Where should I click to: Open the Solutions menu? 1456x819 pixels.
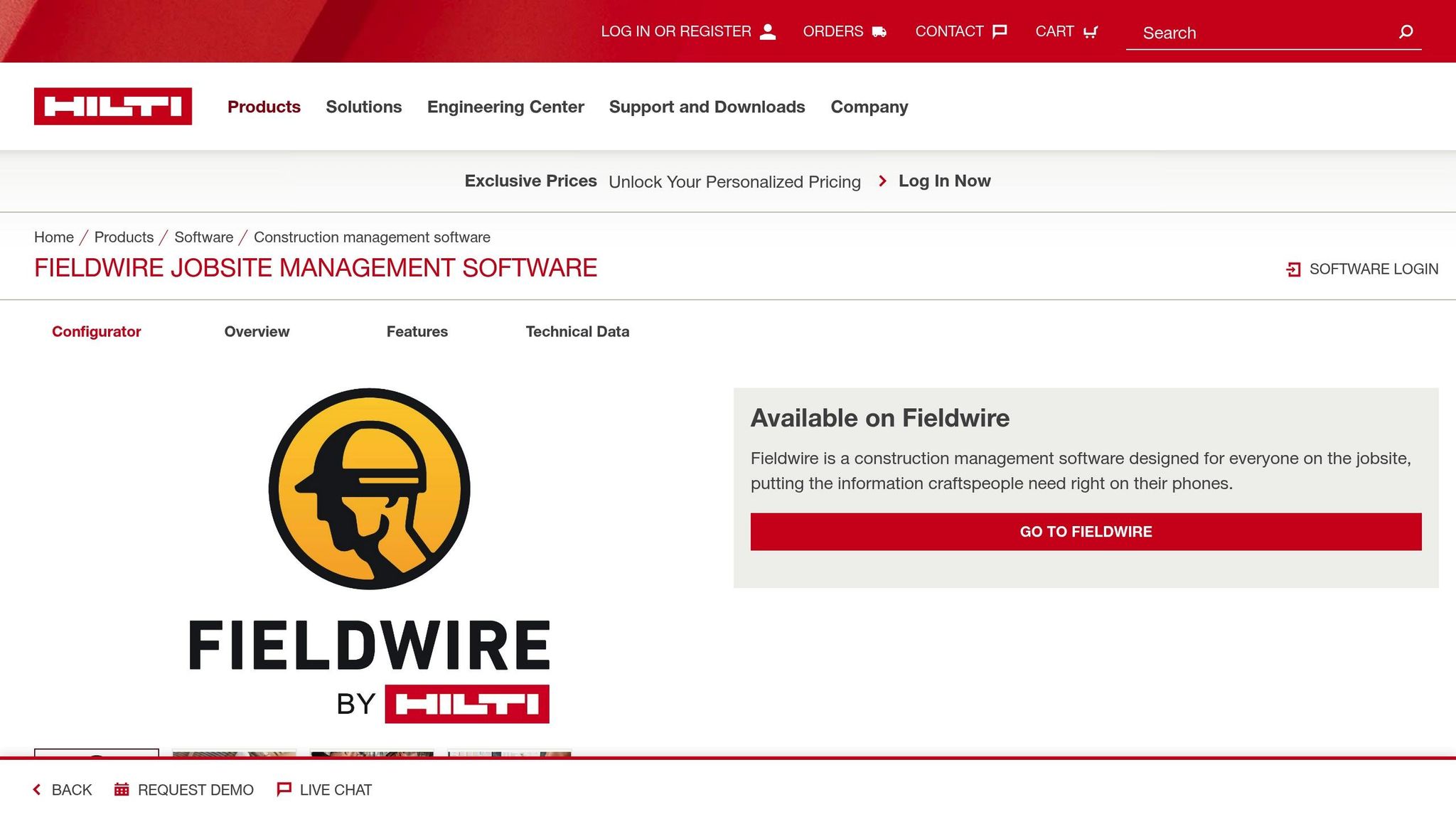coord(364,107)
